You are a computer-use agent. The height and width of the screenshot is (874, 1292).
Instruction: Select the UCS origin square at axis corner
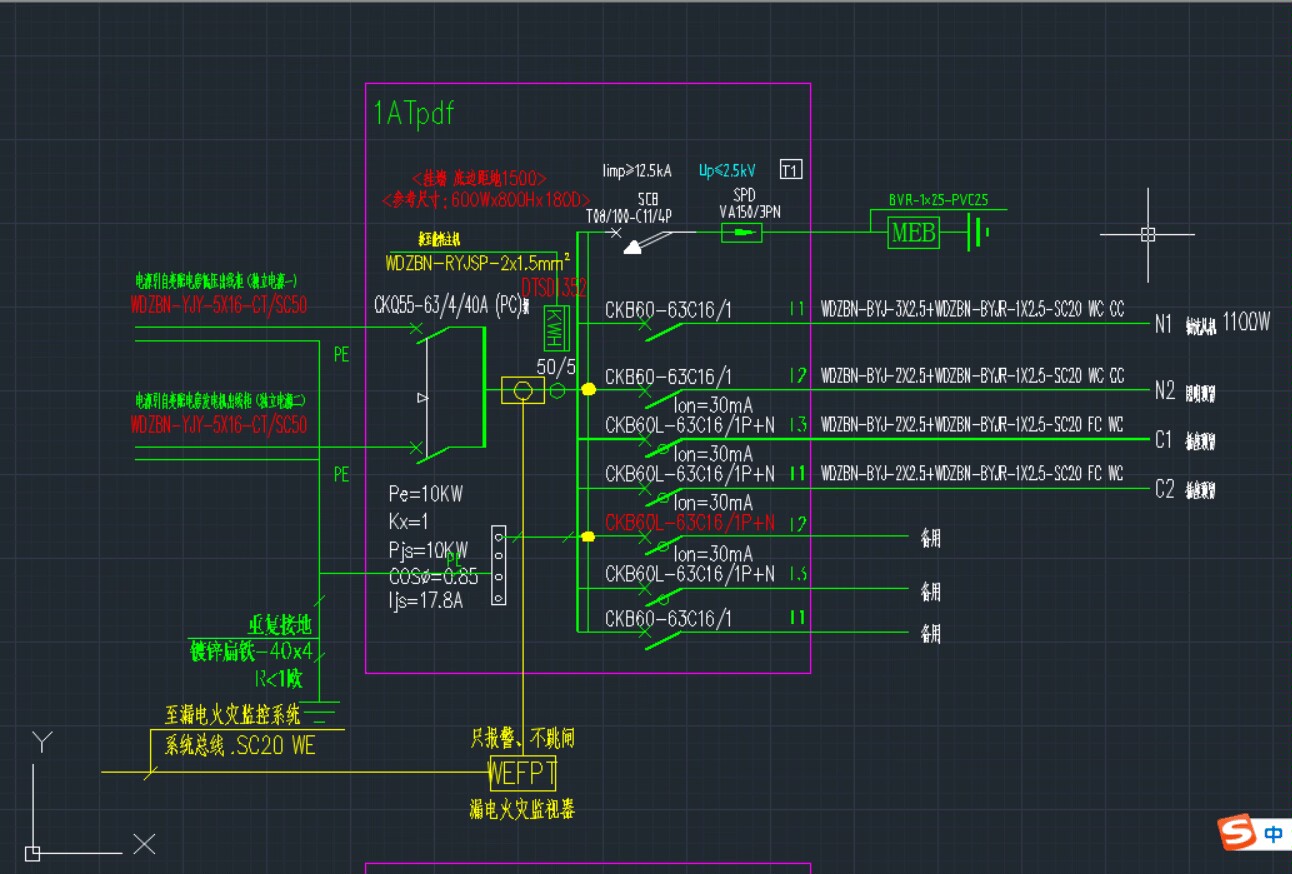(32, 853)
